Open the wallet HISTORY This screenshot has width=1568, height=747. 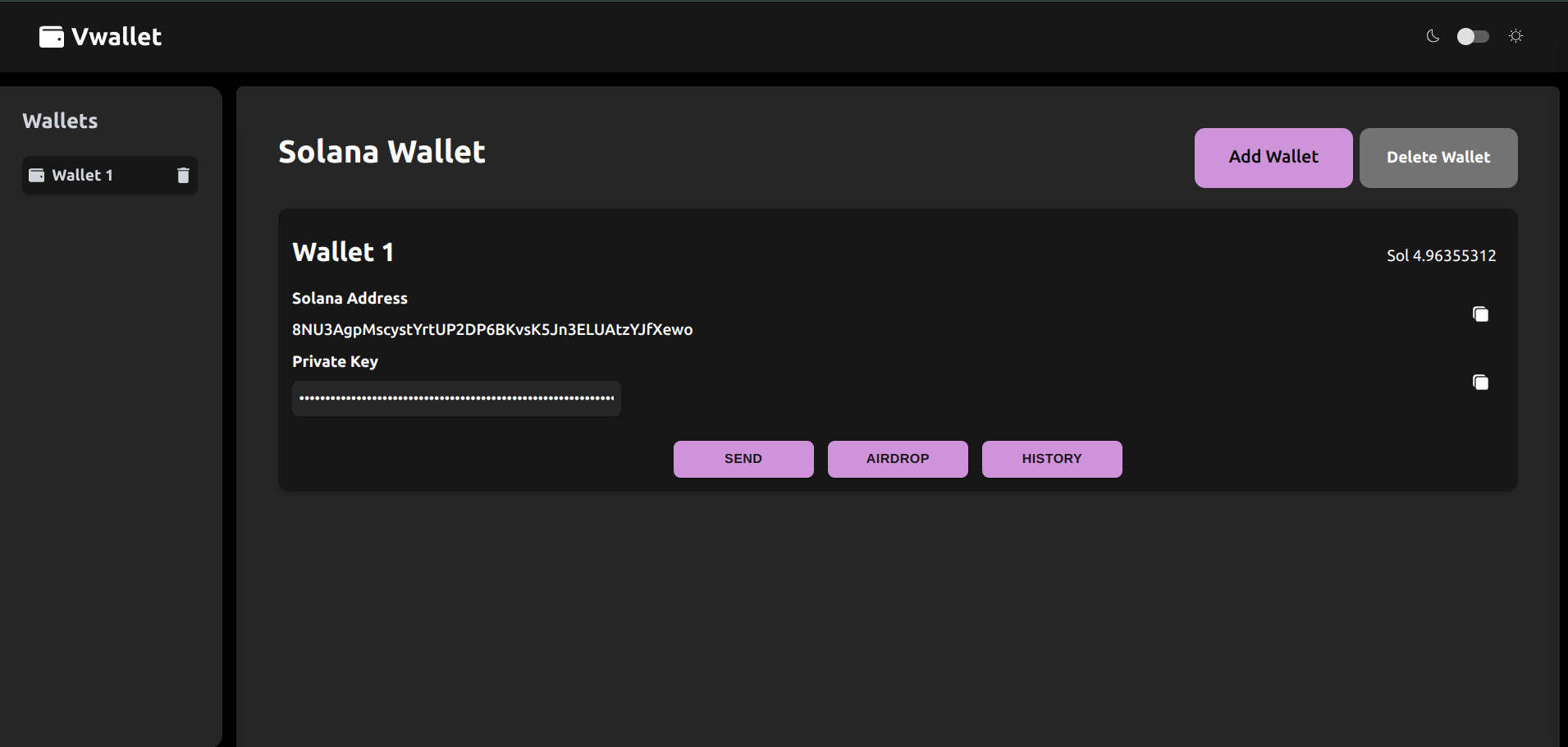(x=1052, y=459)
